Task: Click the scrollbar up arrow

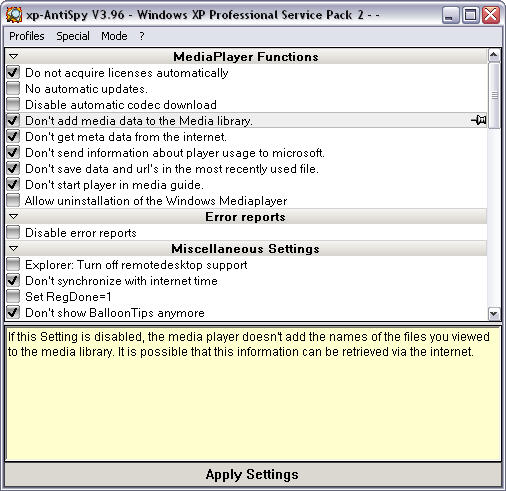Action: point(494,55)
